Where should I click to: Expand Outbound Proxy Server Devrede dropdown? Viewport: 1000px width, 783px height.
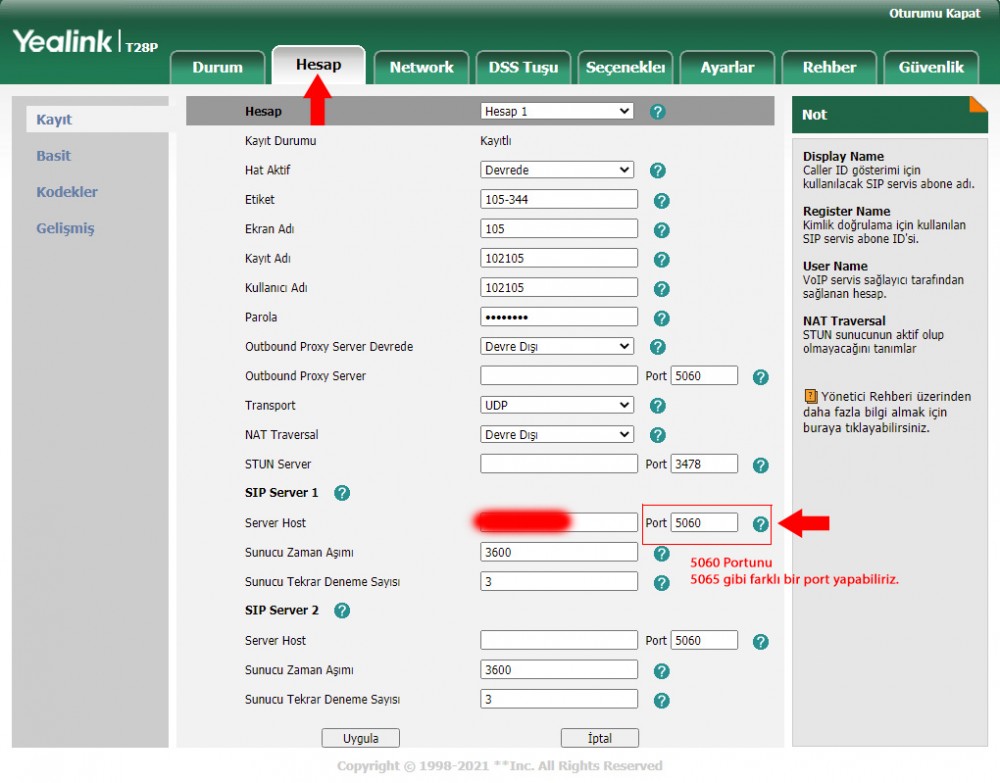(557, 346)
